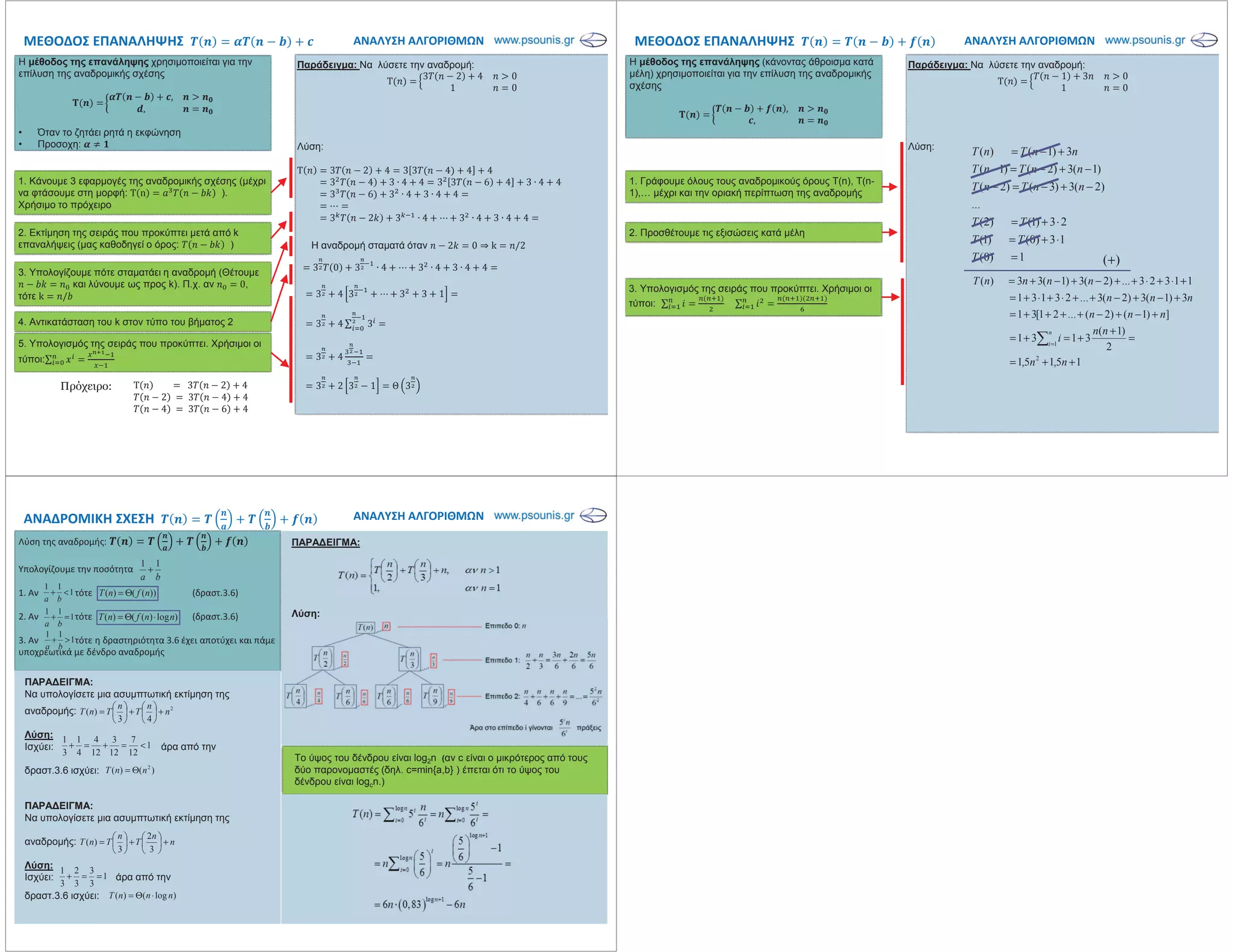Click underlined 'ΠΑΡΑΔΕΙΓΜΑ:' heading above recursion tree
Image resolution: width=1233 pixels, height=952 pixels.
pyautogui.click(x=325, y=543)
